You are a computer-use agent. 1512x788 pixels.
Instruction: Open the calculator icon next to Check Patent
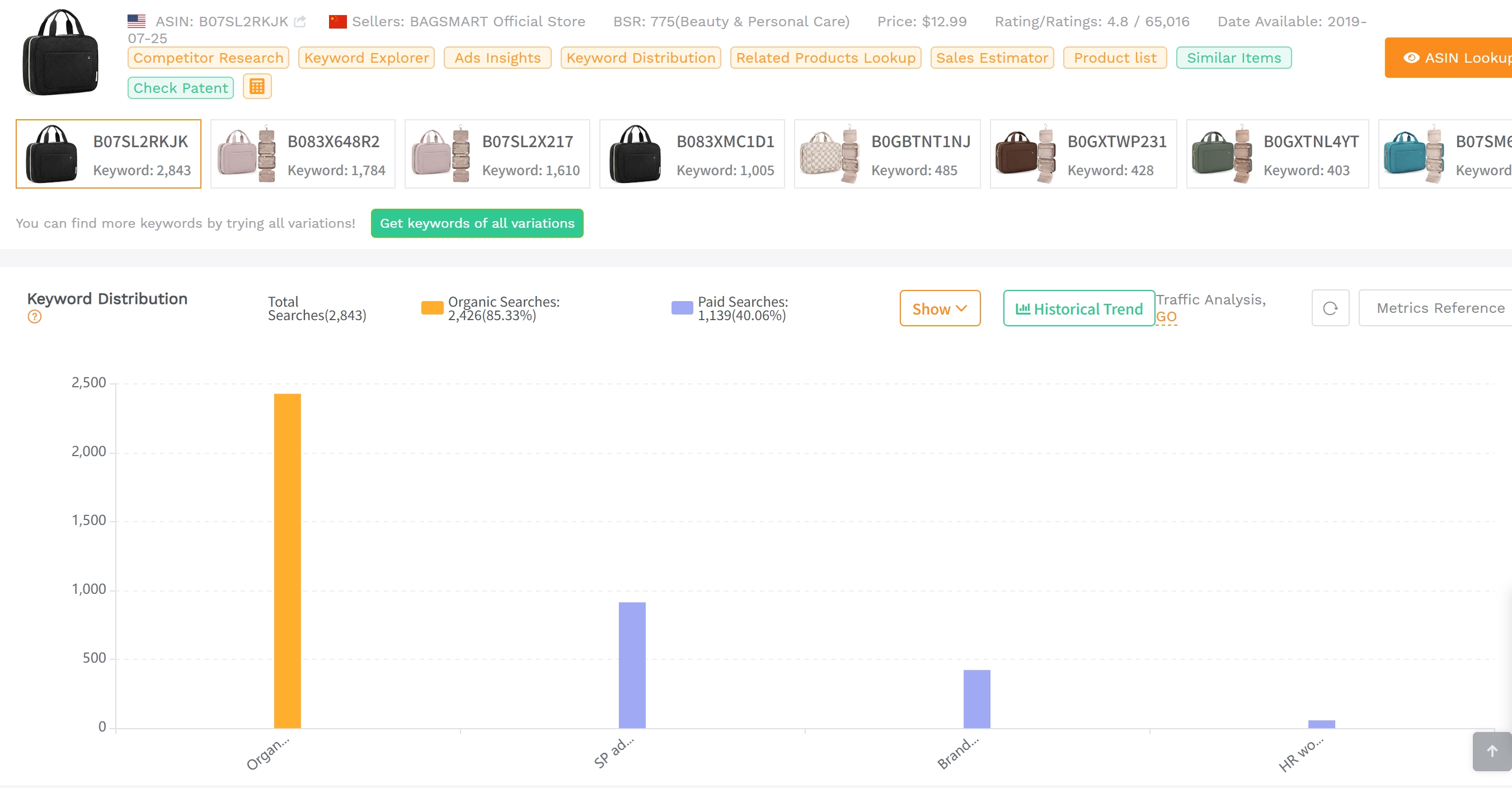pyautogui.click(x=257, y=87)
